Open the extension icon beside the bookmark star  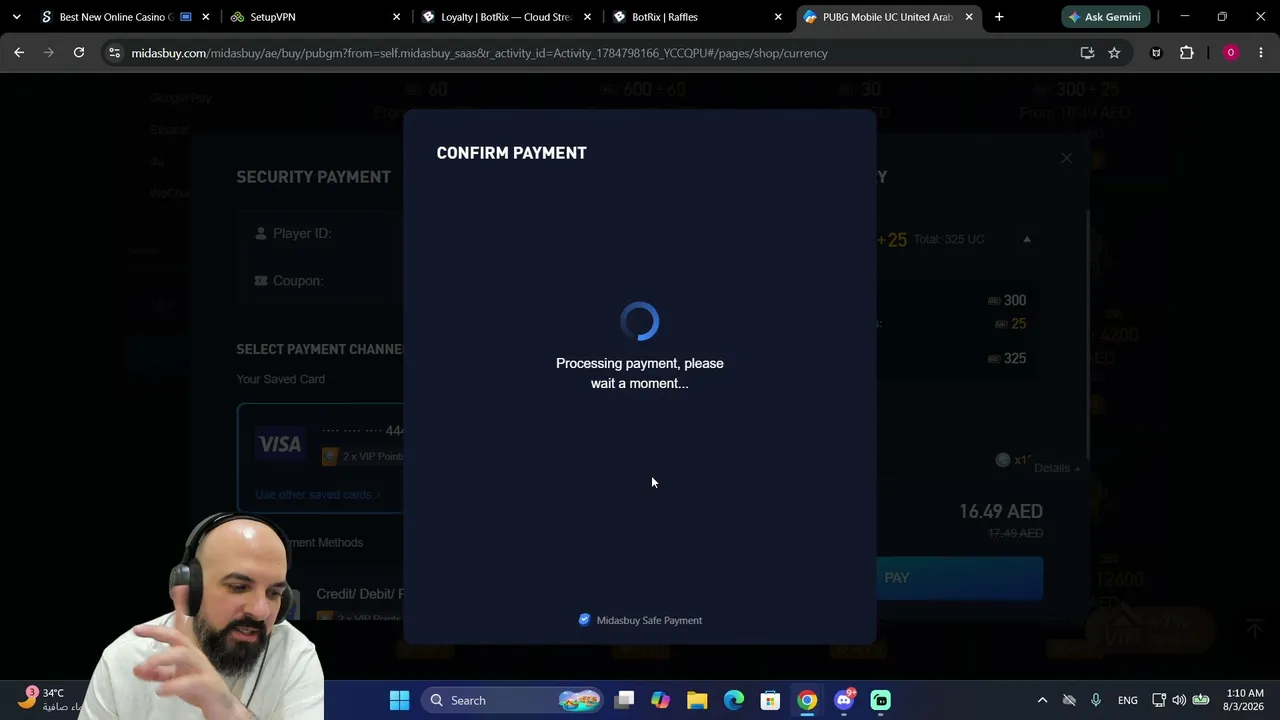[1156, 53]
